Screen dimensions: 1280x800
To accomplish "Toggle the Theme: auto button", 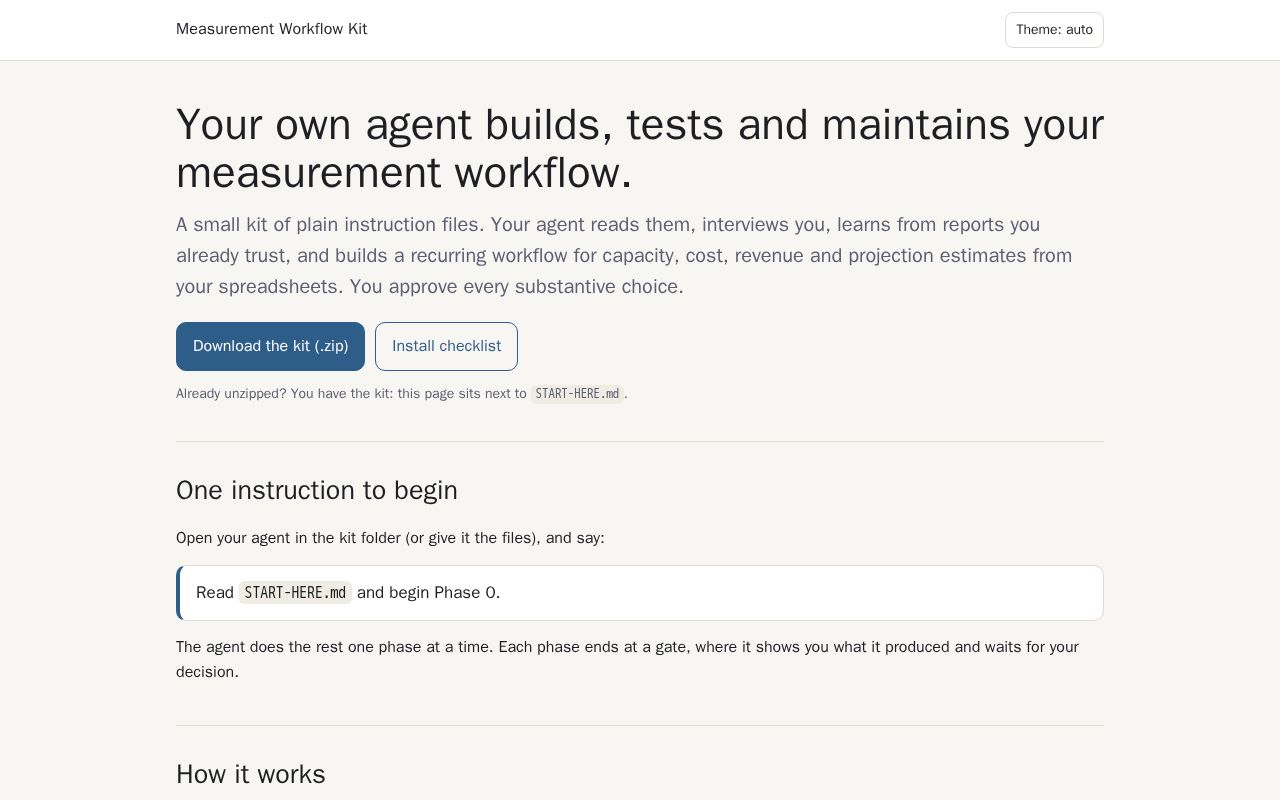I will [1054, 30].
